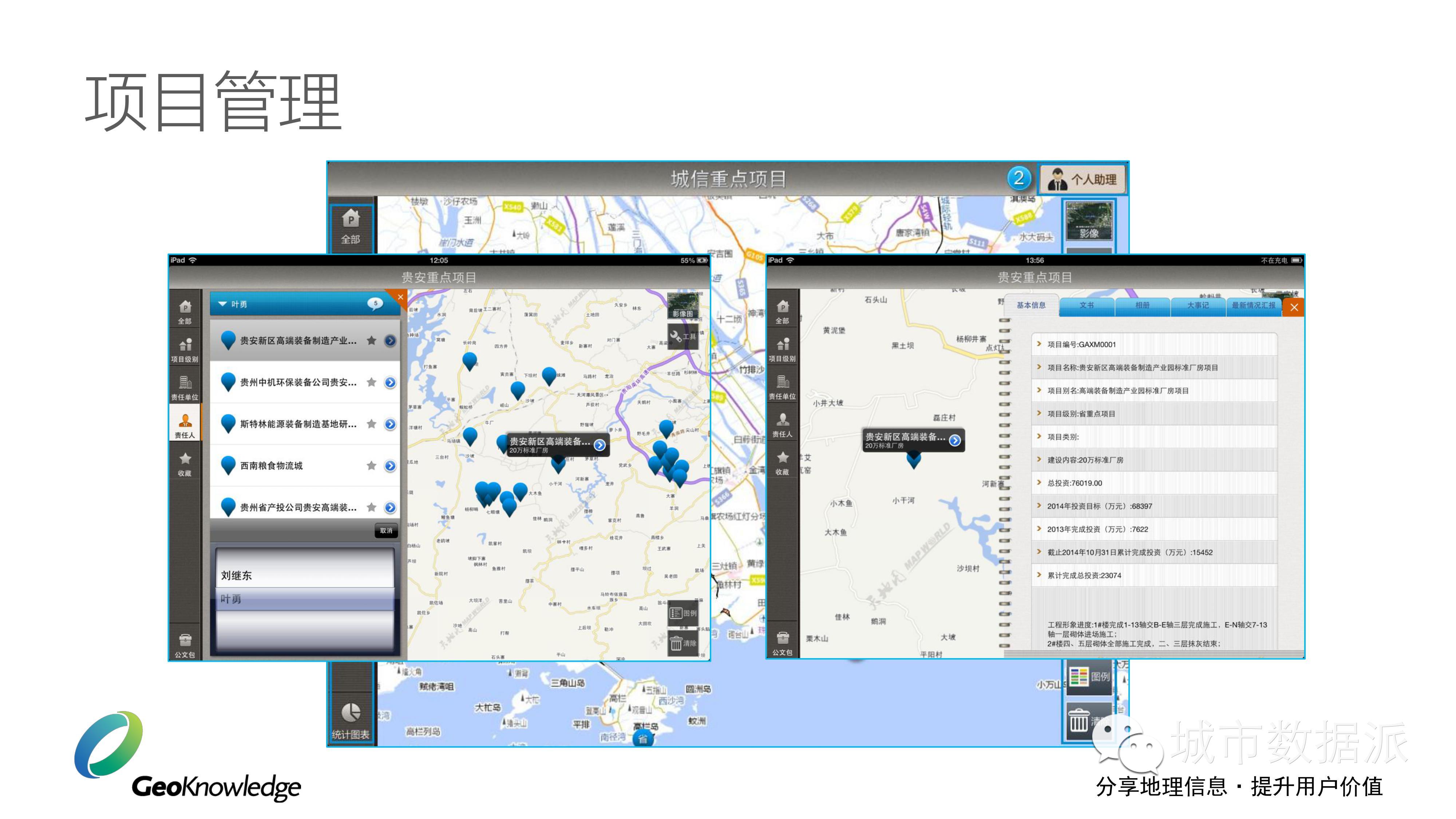The height and width of the screenshot is (819, 1456).
Task: Open 责任人 in the right iPad sidebar
Action: [782, 425]
